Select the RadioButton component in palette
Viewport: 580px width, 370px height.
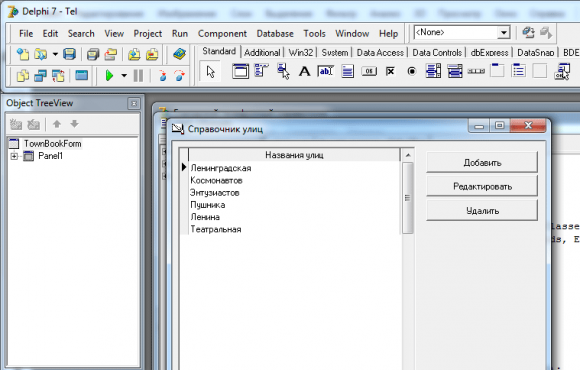pyautogui.click(x=412, y=71)
